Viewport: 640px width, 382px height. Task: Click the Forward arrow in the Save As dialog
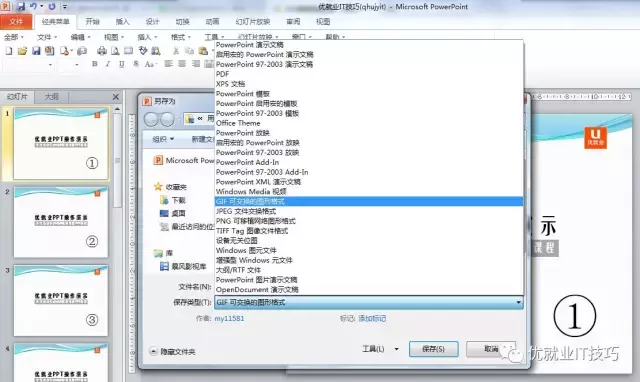coord(167,119)
